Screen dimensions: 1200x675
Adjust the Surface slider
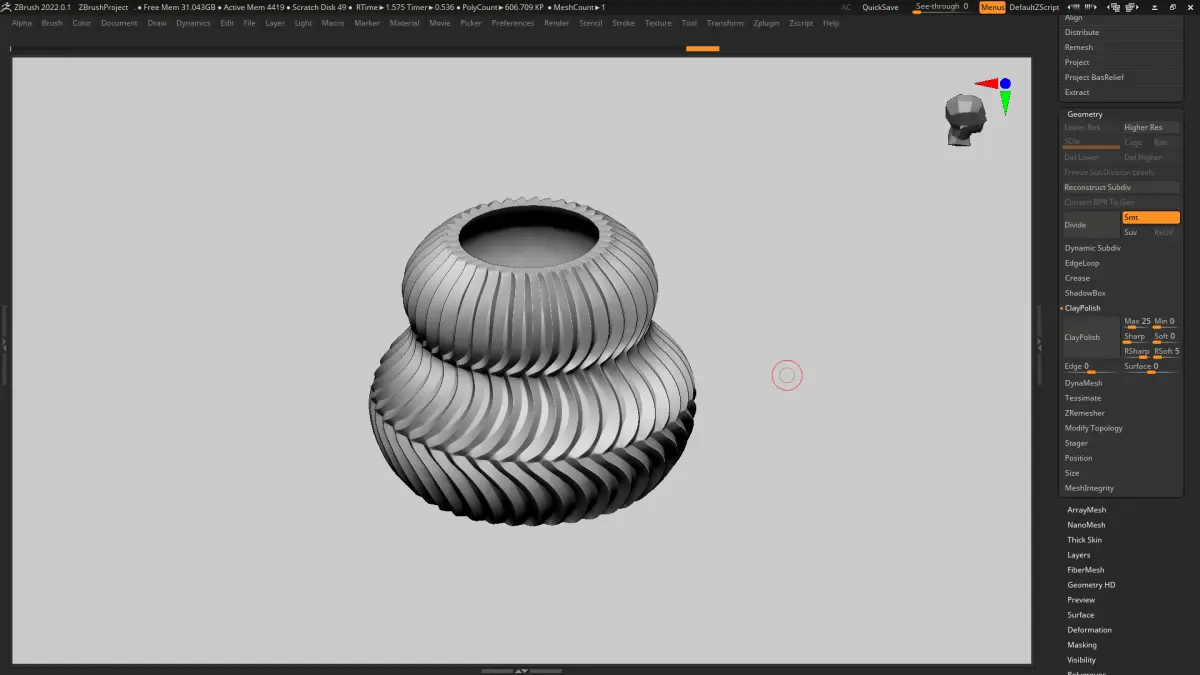point(1151,367)
